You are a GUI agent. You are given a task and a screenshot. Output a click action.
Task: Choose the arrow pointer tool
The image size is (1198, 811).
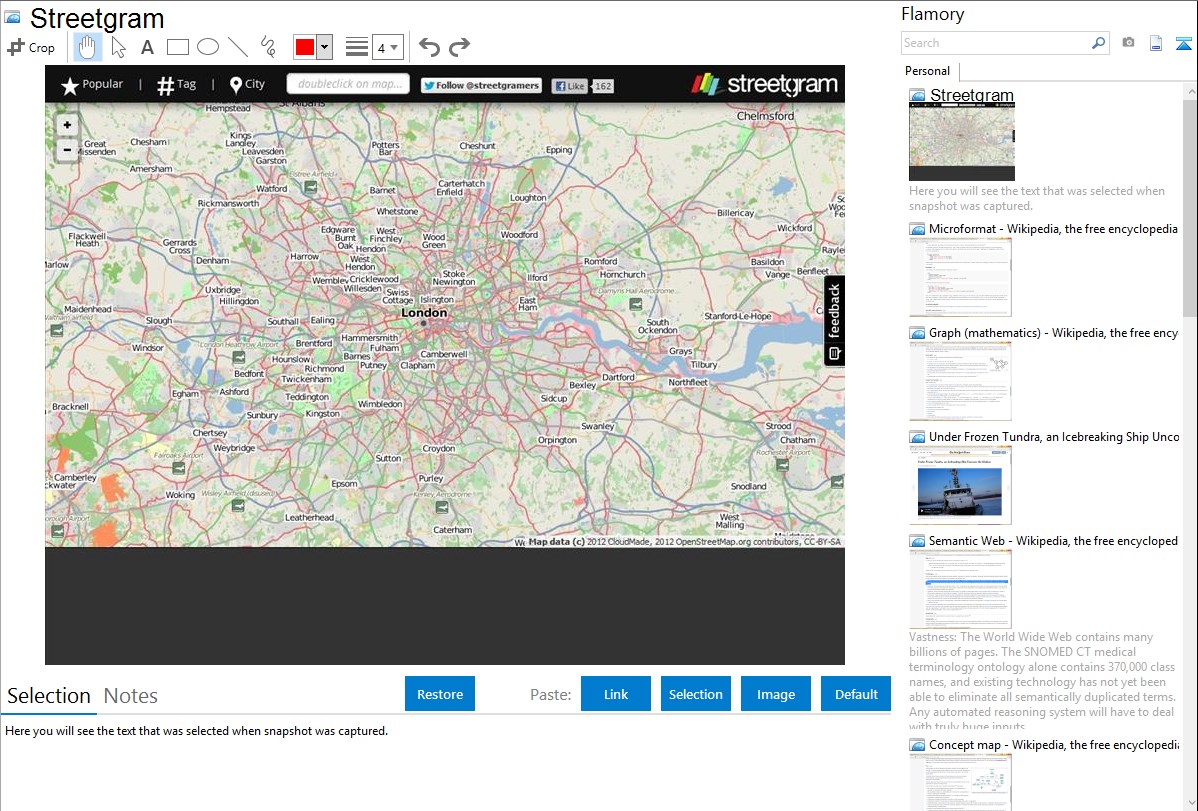[118, 47]
